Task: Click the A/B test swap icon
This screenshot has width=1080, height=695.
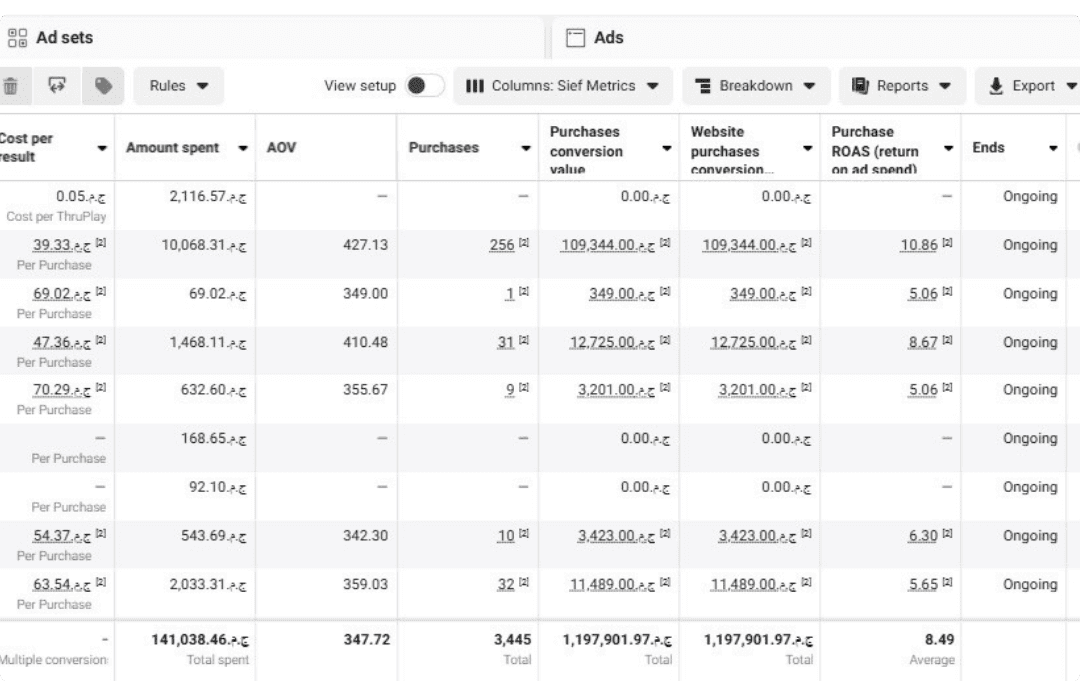Action: 57,85
